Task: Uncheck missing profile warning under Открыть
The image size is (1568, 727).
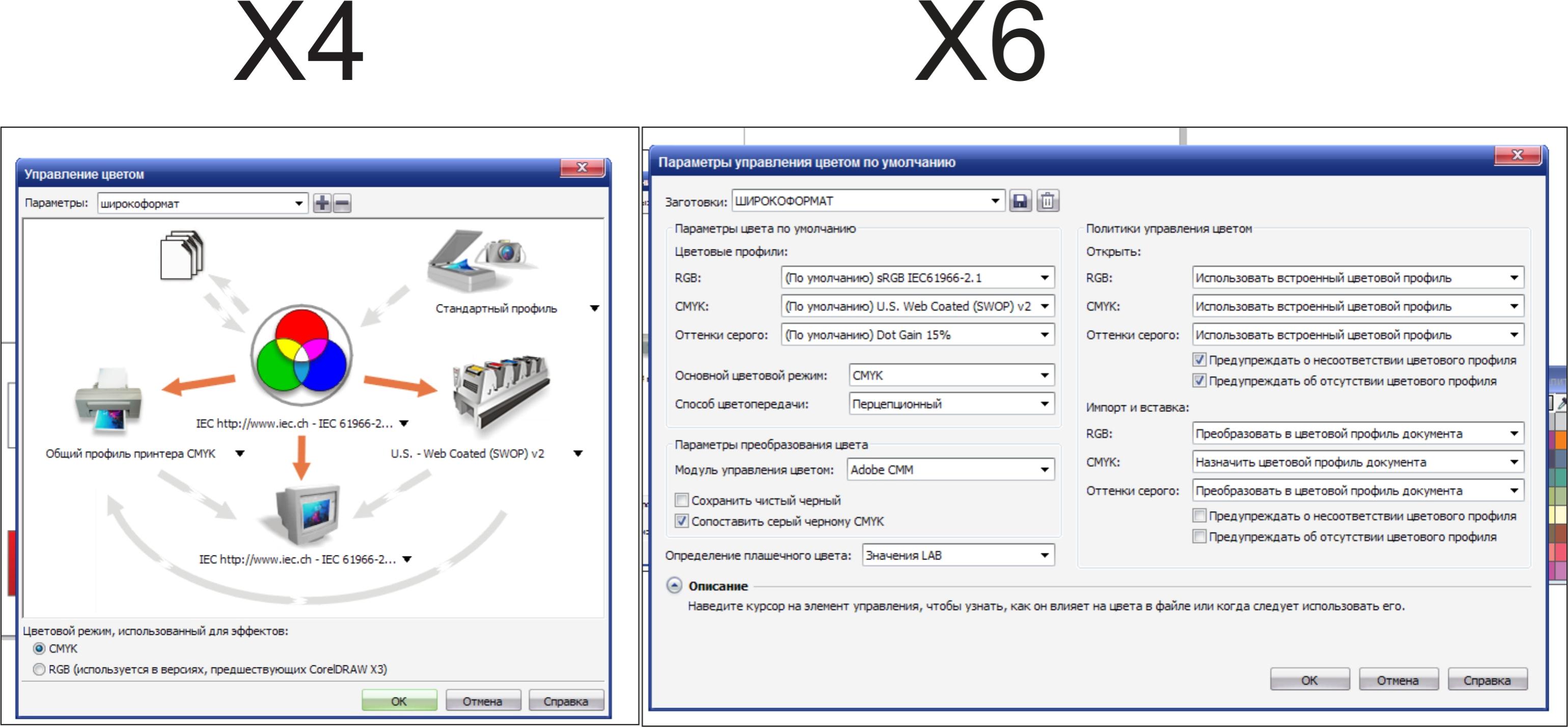Action: click(x=1199, y=381)
